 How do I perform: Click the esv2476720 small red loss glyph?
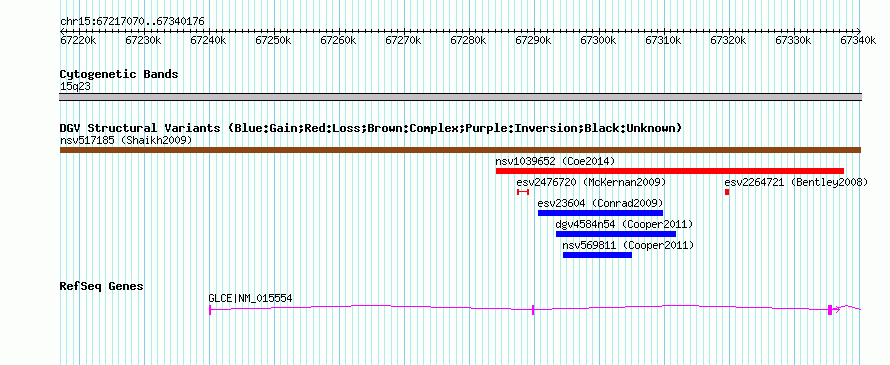[523, 192]
